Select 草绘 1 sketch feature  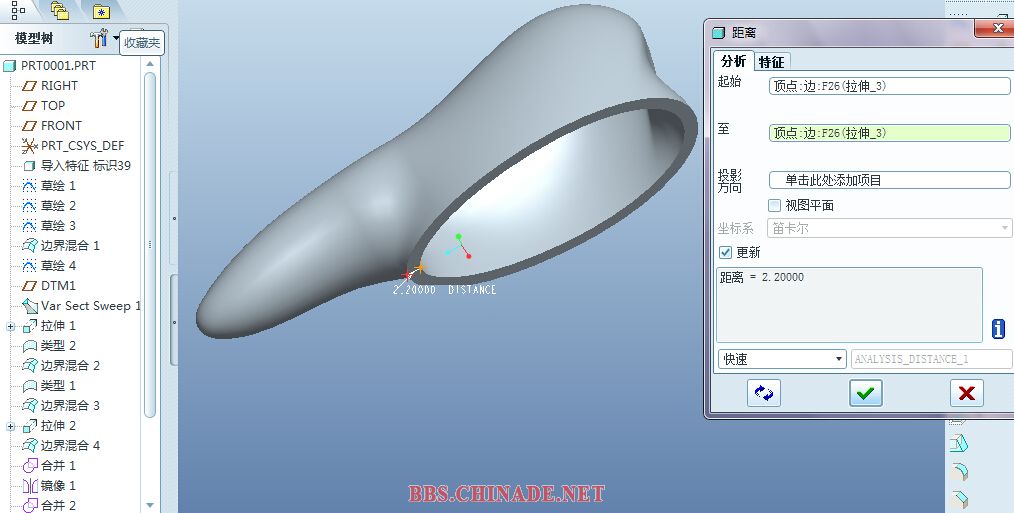point(49,186)
